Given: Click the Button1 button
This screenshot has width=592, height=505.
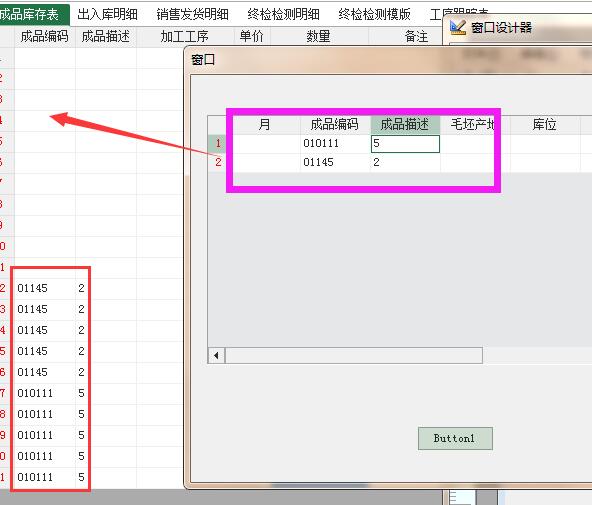Looking at the screenshot, I should tap(455, 438).
